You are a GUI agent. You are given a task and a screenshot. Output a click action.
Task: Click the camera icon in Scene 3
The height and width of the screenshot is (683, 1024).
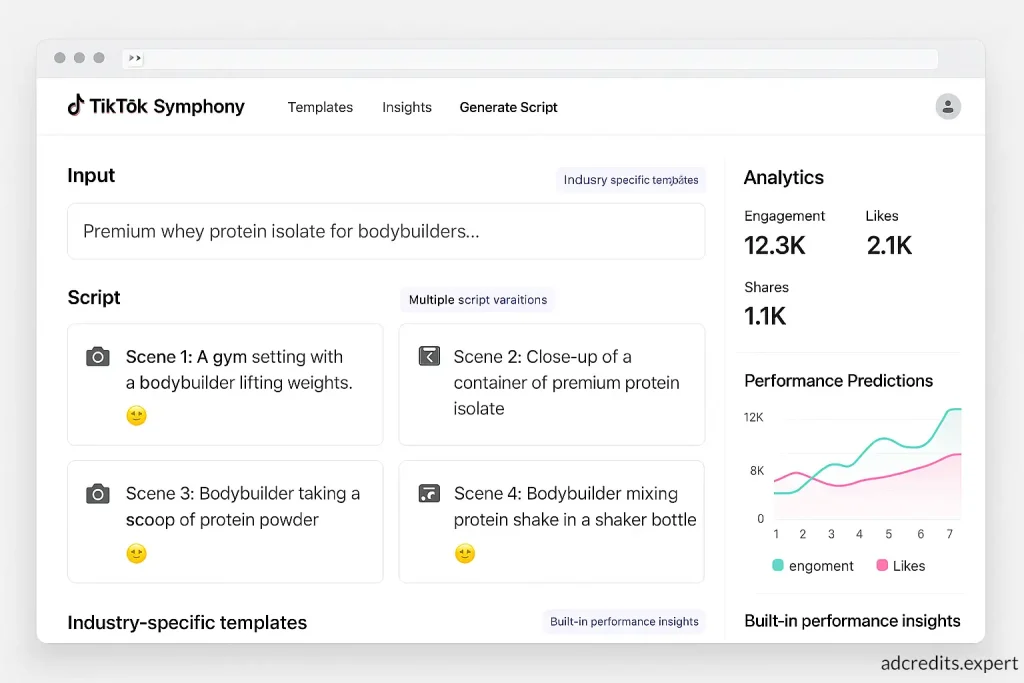pyautogui.click(x=97, y=493)
